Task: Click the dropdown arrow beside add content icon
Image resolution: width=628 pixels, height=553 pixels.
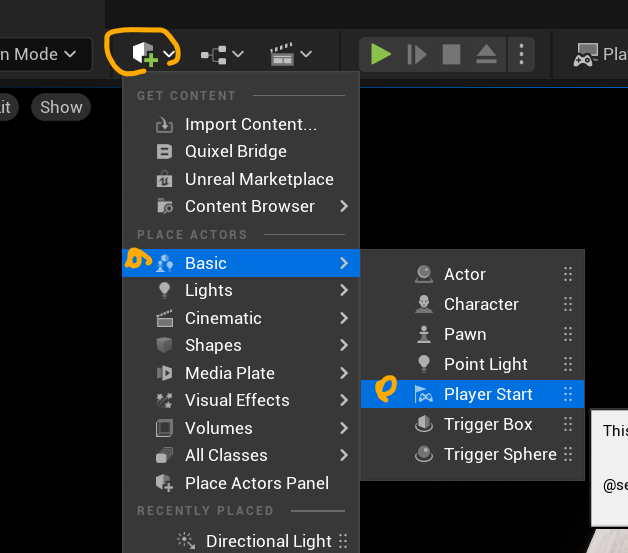Action: (169, 54)
